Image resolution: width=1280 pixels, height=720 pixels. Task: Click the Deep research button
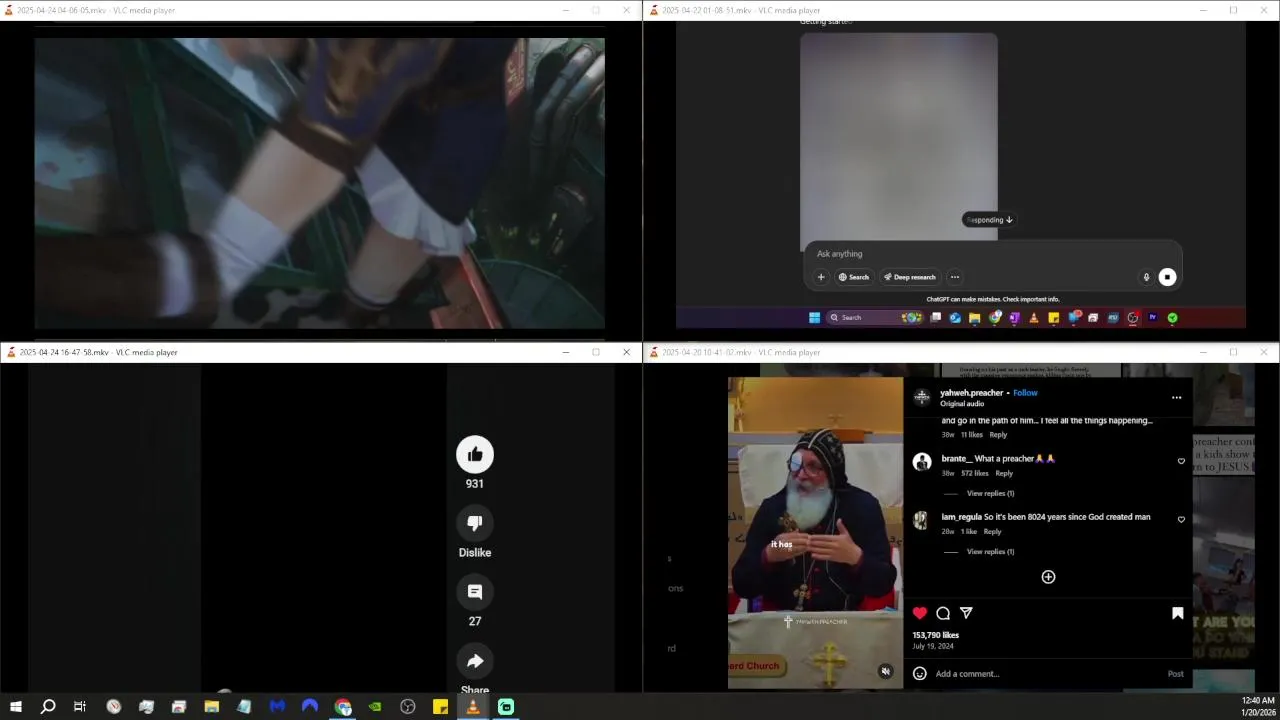[910, 277]
